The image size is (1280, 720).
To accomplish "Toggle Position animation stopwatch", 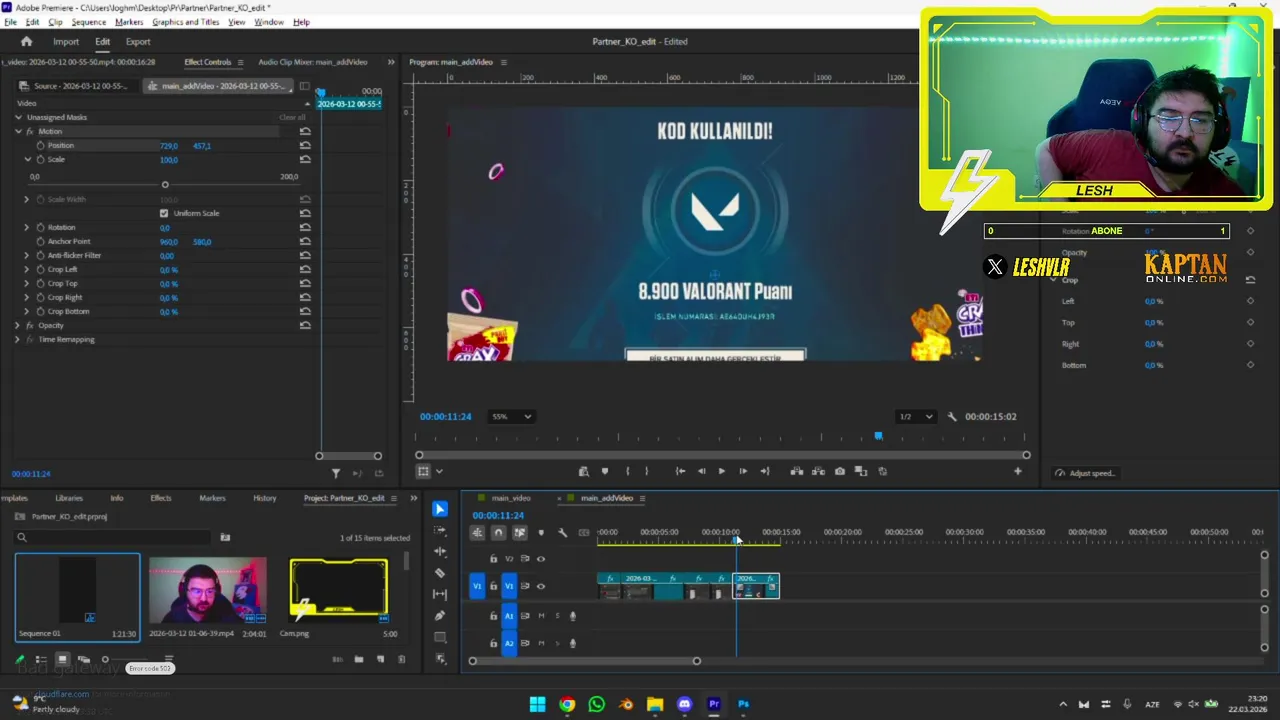I will (40, 146).
